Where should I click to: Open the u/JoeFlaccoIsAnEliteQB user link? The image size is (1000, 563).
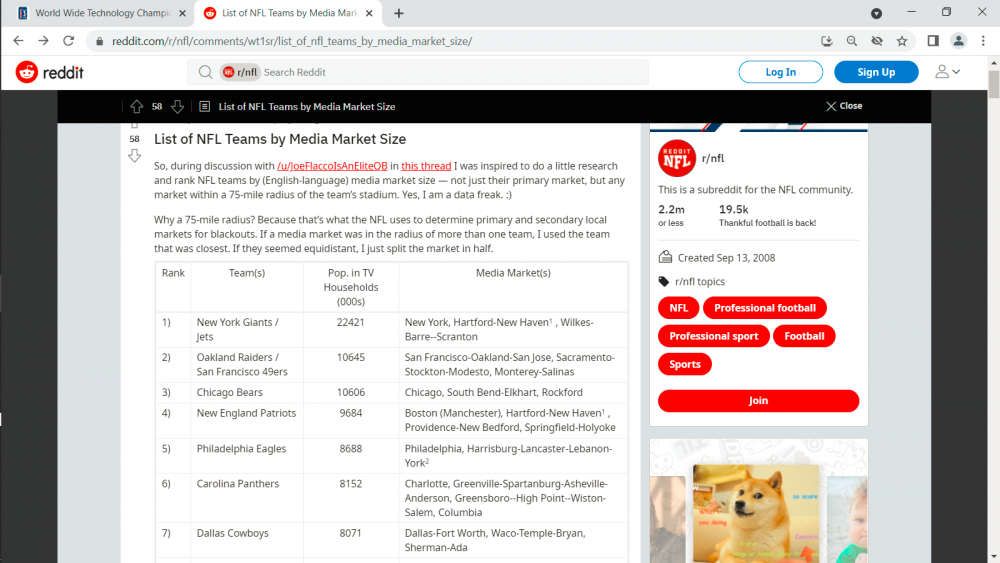[332, 166]
